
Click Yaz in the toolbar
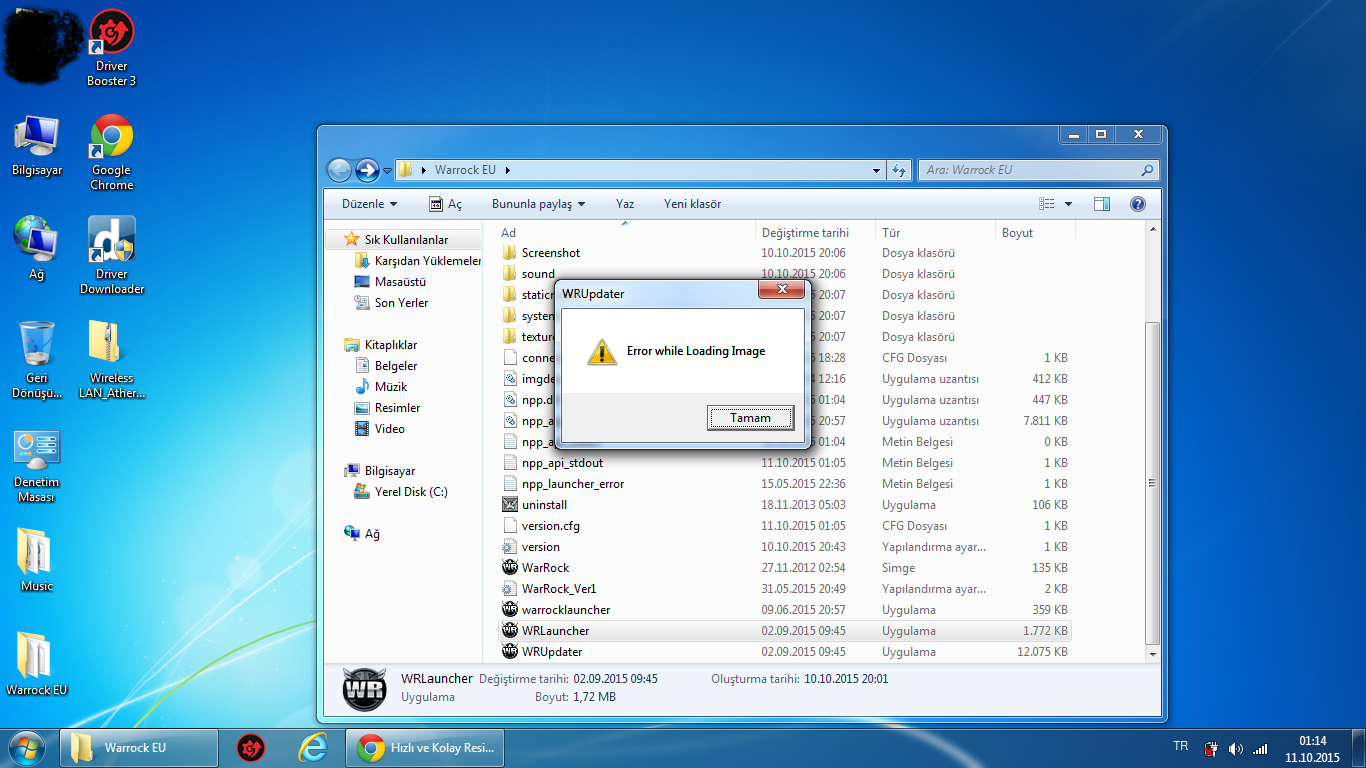[625, 204]
